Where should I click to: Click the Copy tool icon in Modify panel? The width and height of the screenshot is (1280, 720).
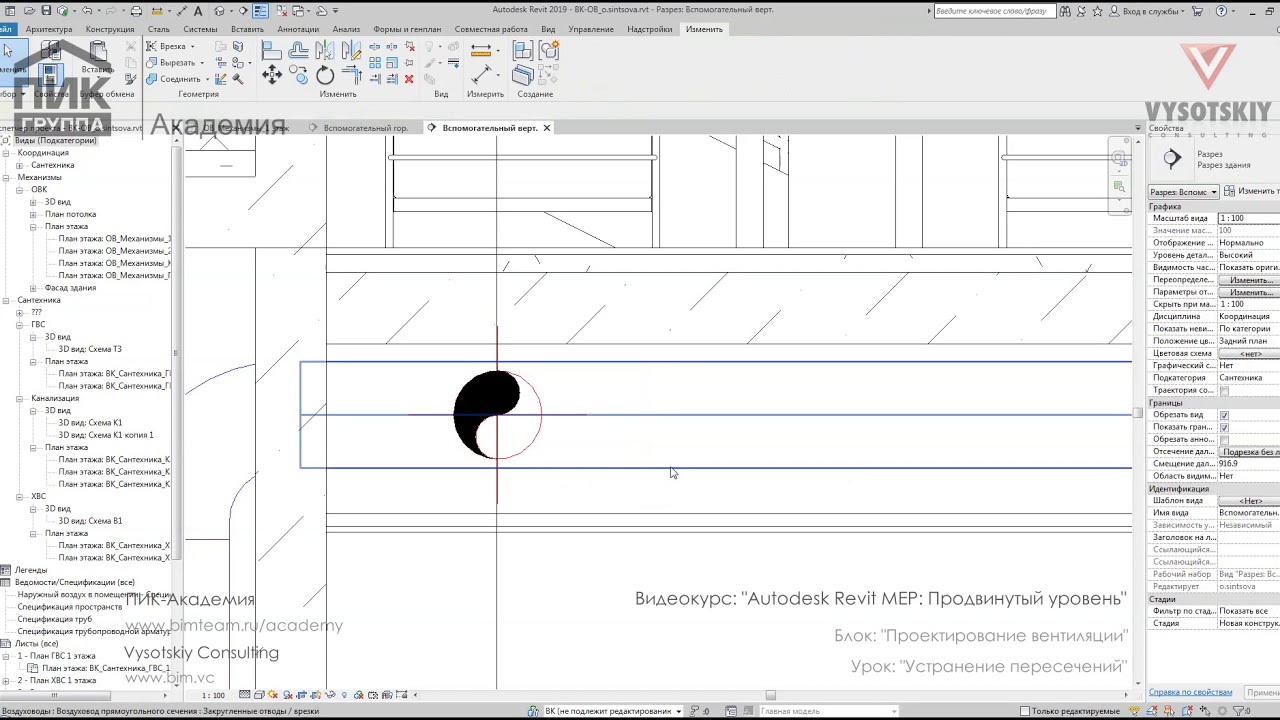coord(298,75)
